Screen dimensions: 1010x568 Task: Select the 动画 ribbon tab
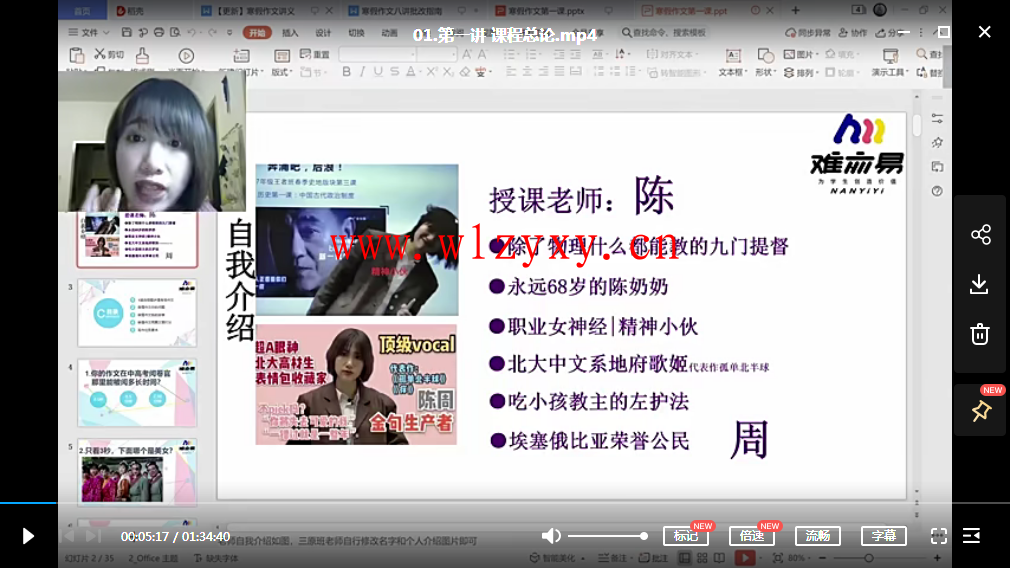pyautogui.click(x=389, y=33)
